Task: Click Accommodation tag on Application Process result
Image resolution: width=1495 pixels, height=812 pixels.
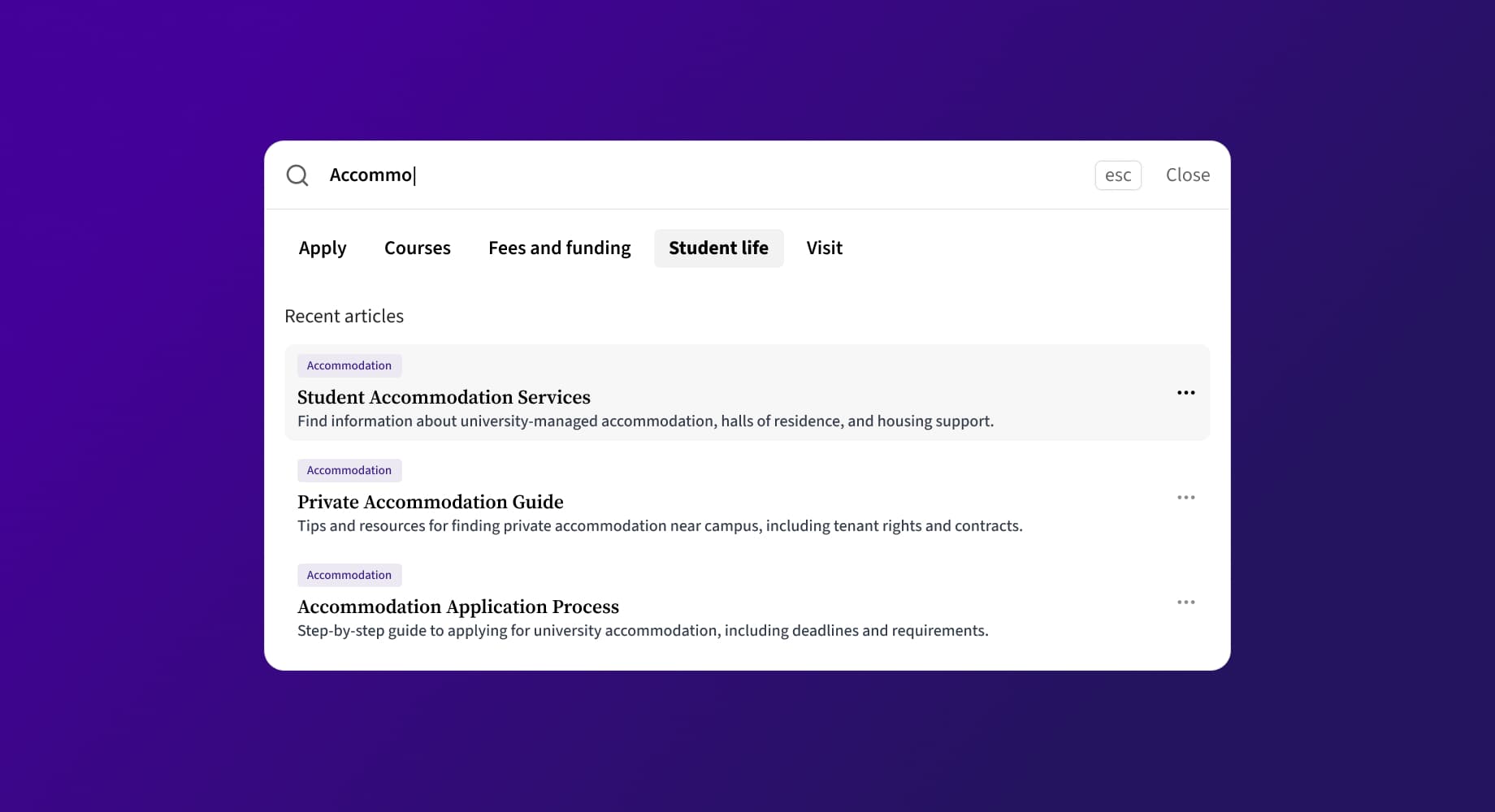Action: (349, 576)
